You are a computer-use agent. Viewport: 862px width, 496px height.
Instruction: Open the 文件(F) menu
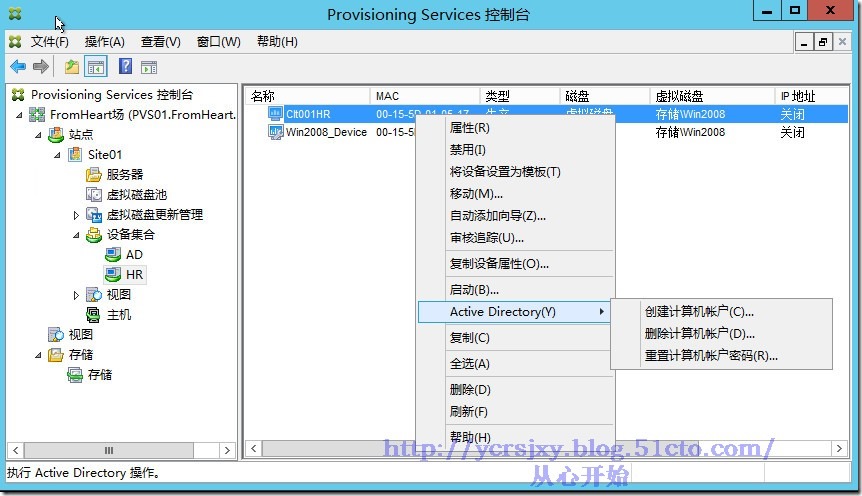coord(49,42)
